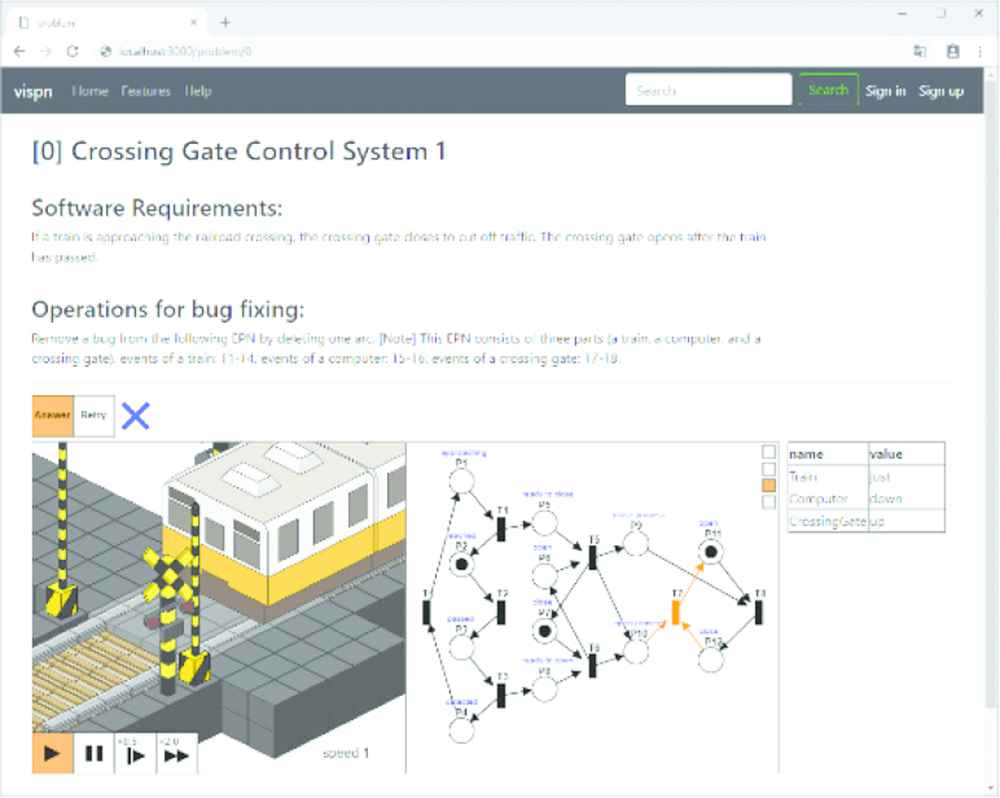Image resolution: width=1000 pixels, height=798 pixels.
Task: Toggle the second white square checkbox
Action: [x=768, y=468]
